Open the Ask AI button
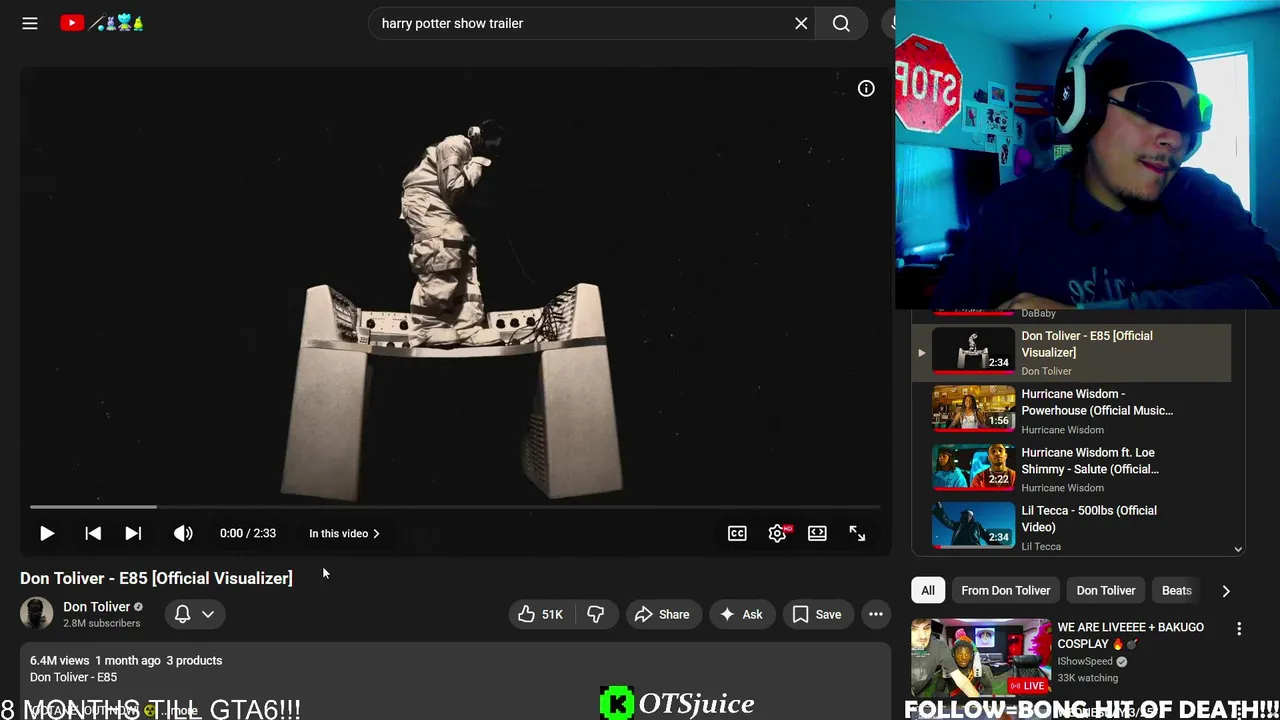This screenshot has height=720, width=1280. 741,614
